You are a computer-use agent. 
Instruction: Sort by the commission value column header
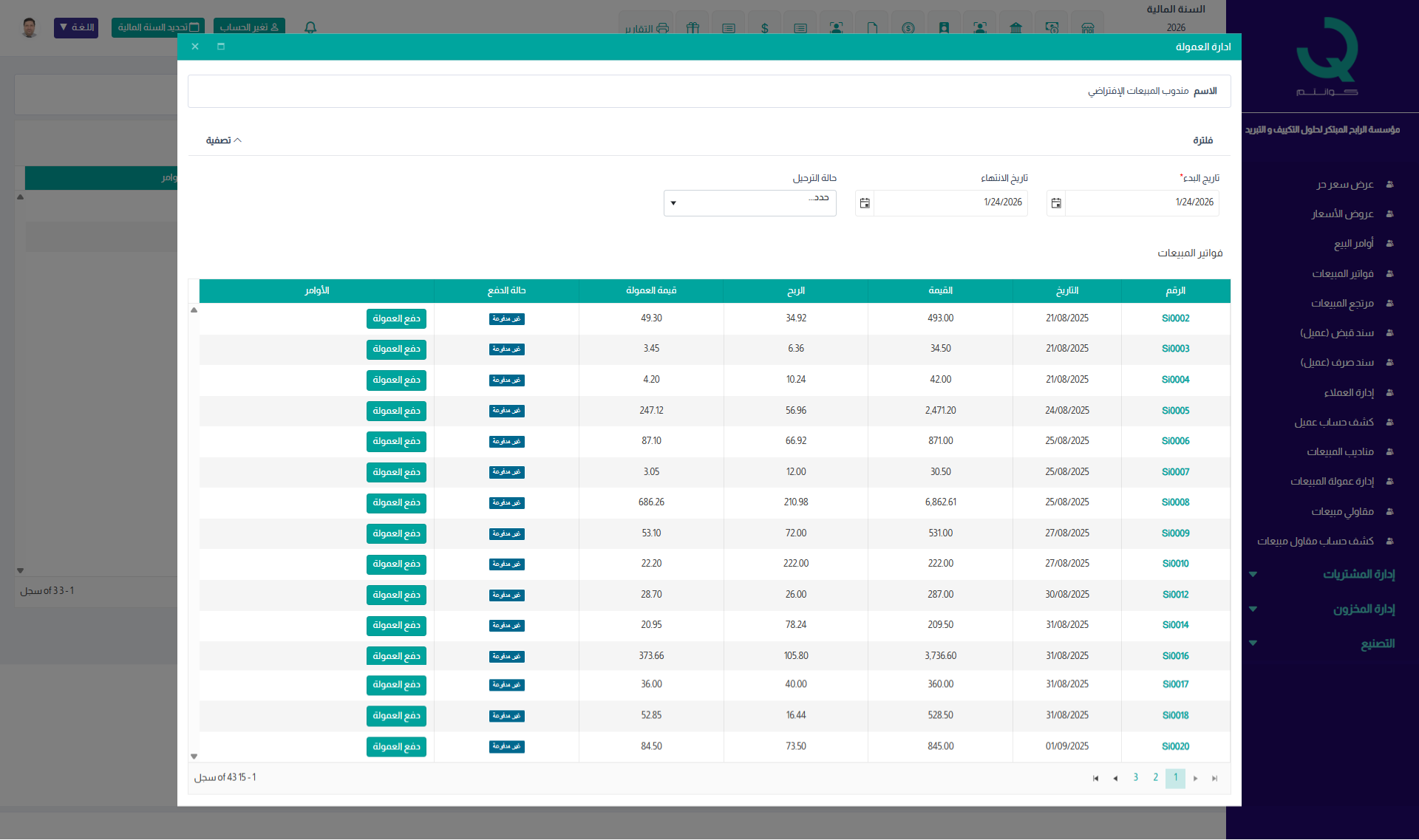[x=650, y=290]
